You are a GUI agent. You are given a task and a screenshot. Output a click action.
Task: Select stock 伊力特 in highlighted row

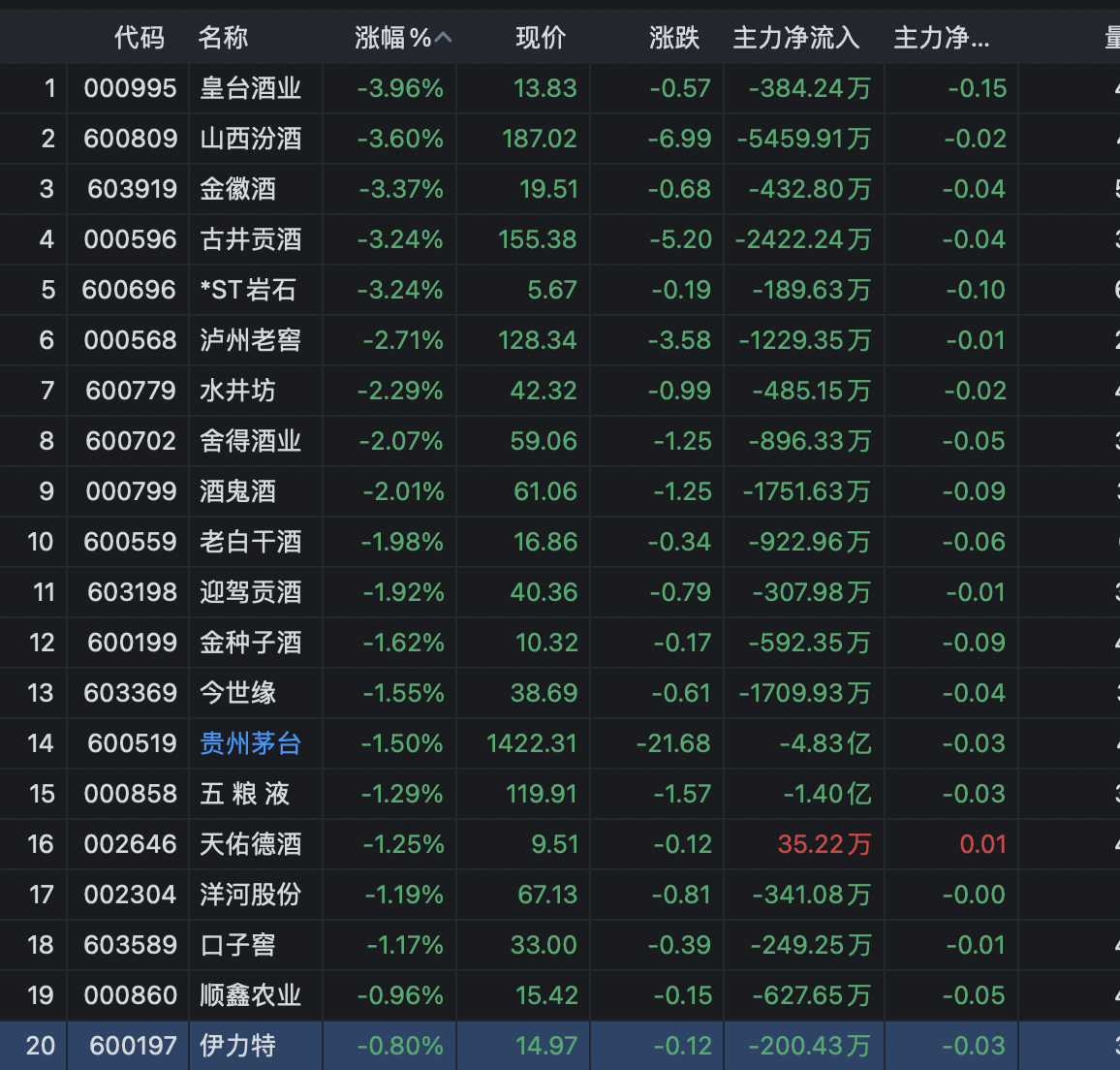click(238, 1046)
